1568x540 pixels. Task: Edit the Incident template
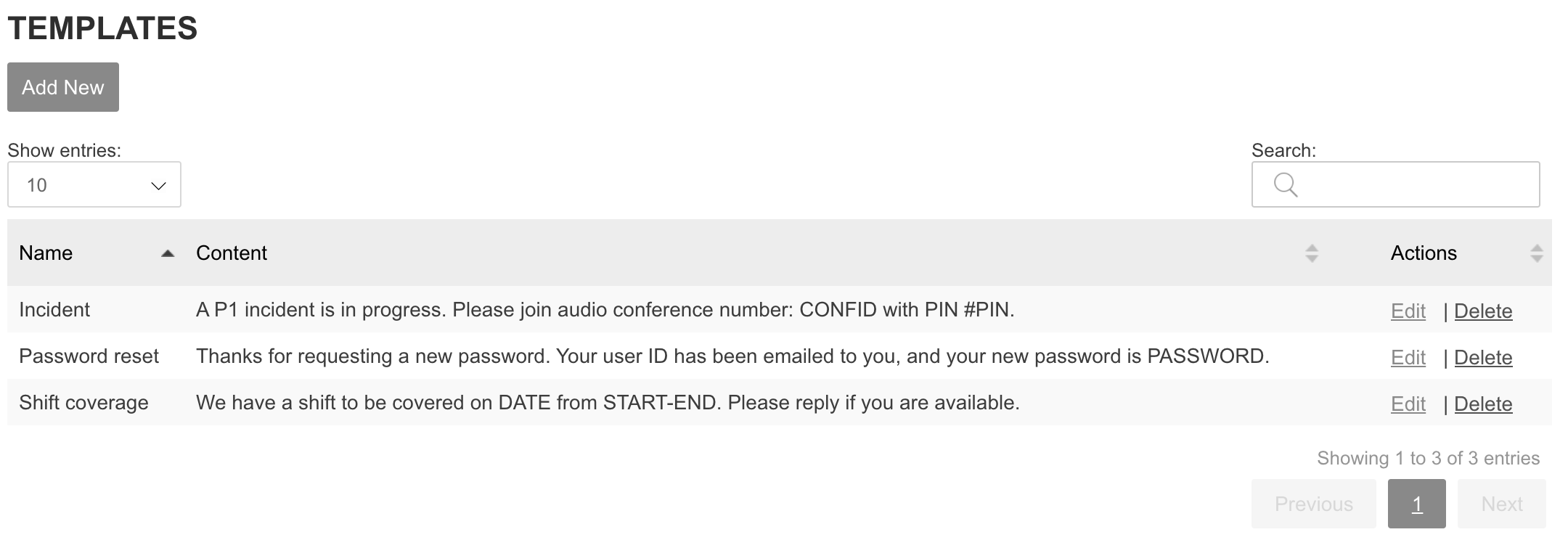[1408, 311]
